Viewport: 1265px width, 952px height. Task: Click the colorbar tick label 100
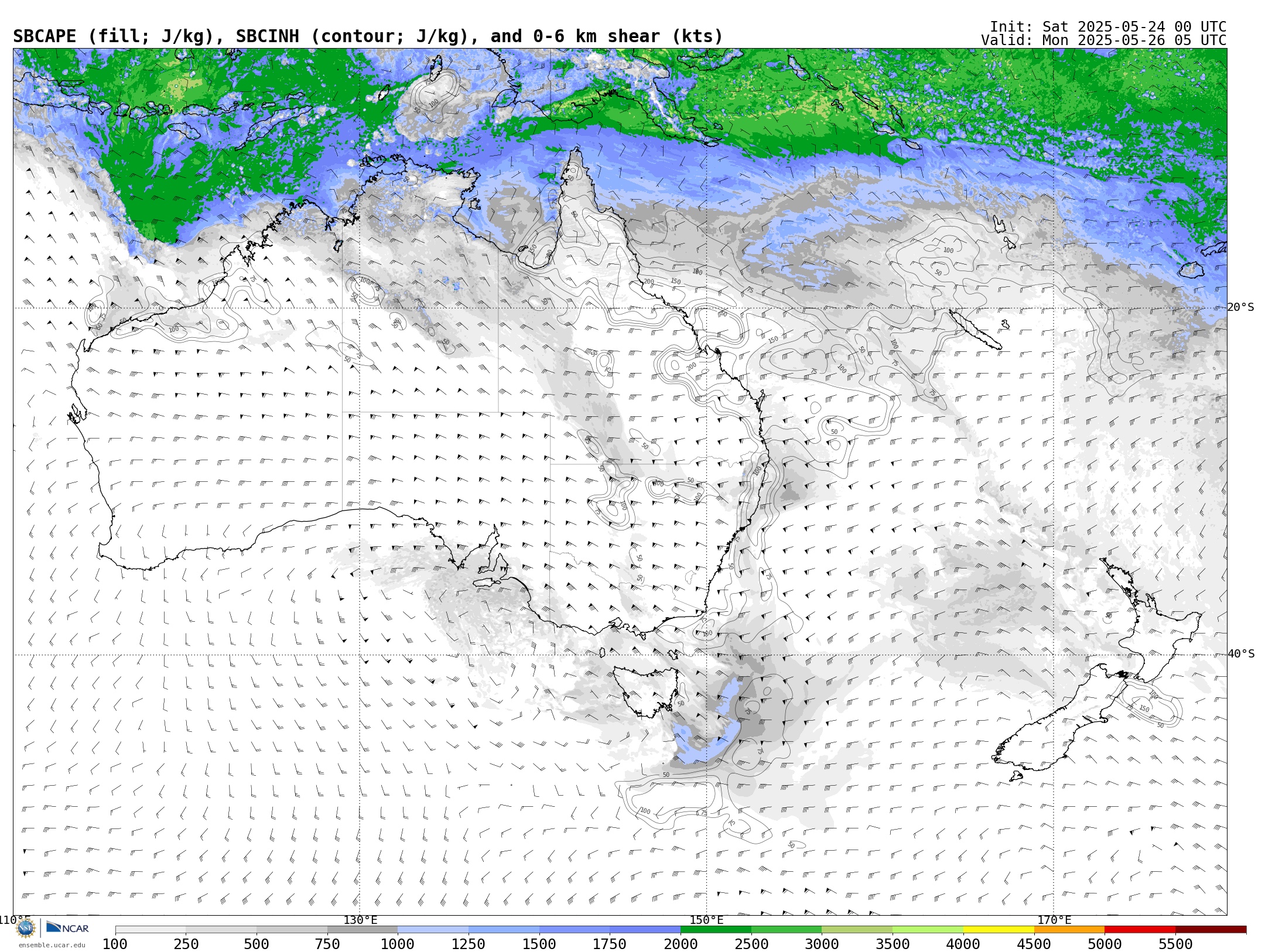click(x=115, y=944)
